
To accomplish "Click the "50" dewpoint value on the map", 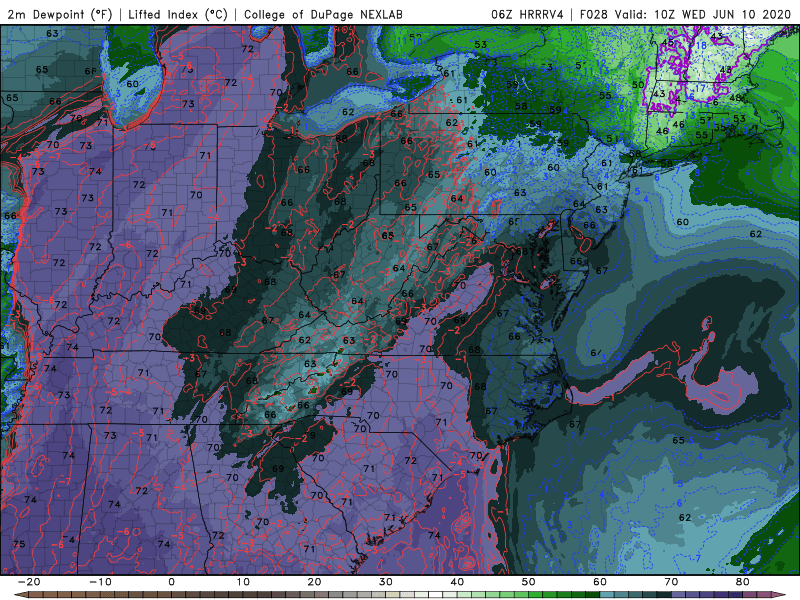I will (638, 85).
